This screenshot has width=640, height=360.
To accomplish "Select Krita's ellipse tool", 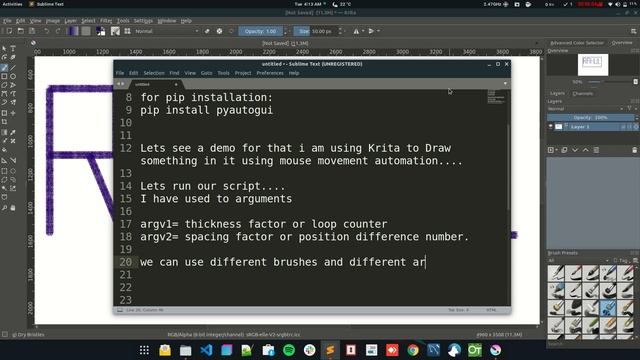I will [13, 76].
